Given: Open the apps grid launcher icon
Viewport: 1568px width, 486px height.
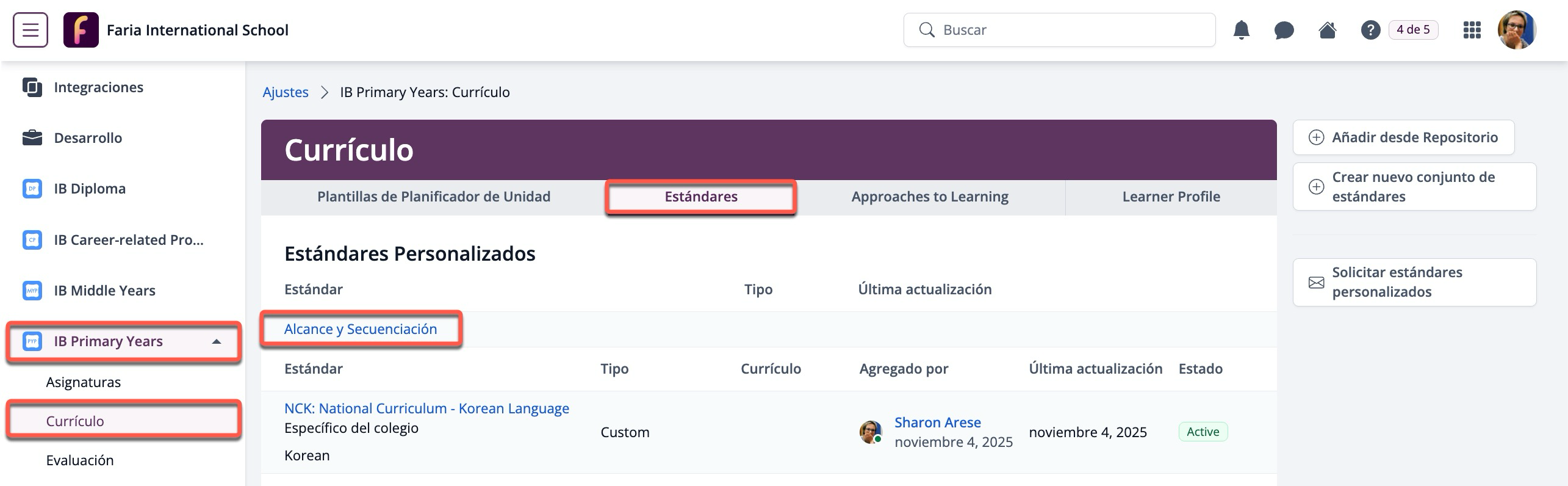Looking at the screenshot, I should click(1472, 30).
